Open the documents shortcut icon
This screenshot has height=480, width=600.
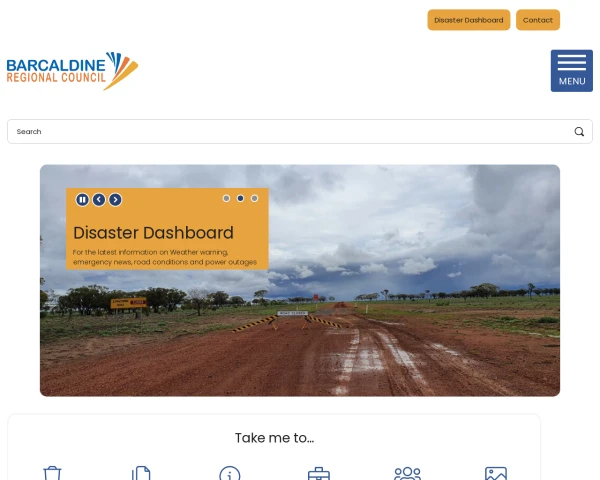coord(141,473)
